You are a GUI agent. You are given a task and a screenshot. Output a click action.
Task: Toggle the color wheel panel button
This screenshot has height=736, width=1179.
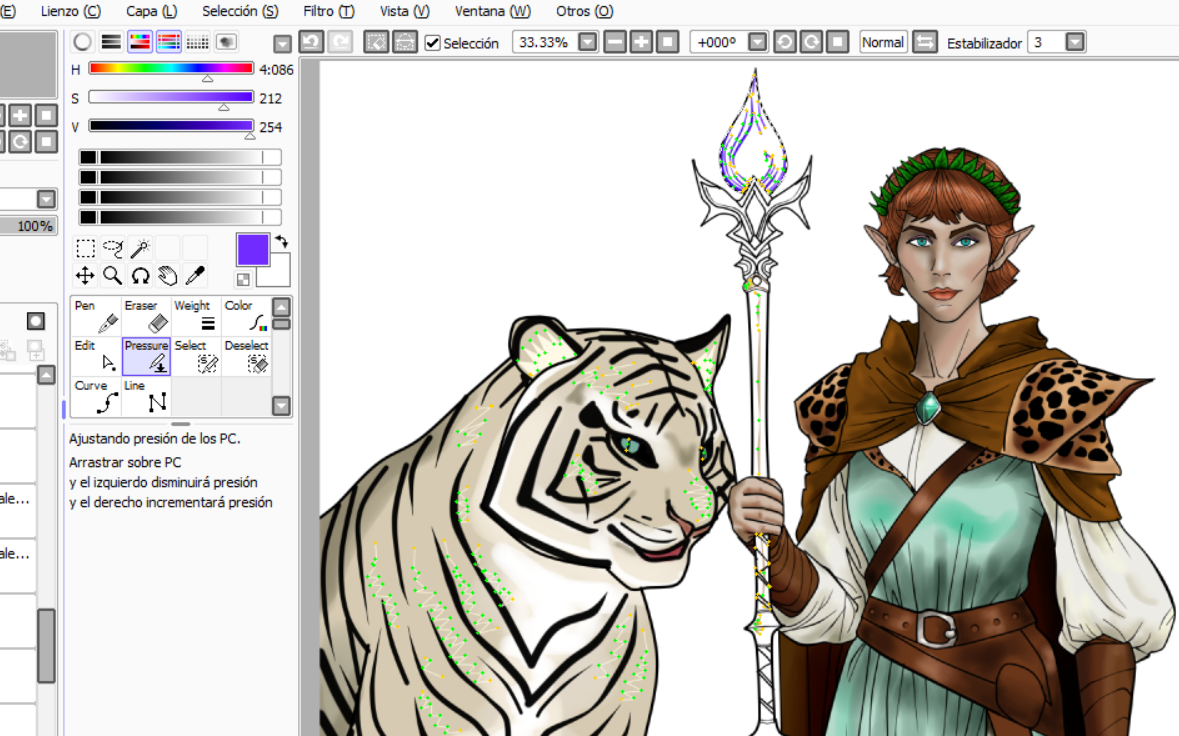pos(82,42)
